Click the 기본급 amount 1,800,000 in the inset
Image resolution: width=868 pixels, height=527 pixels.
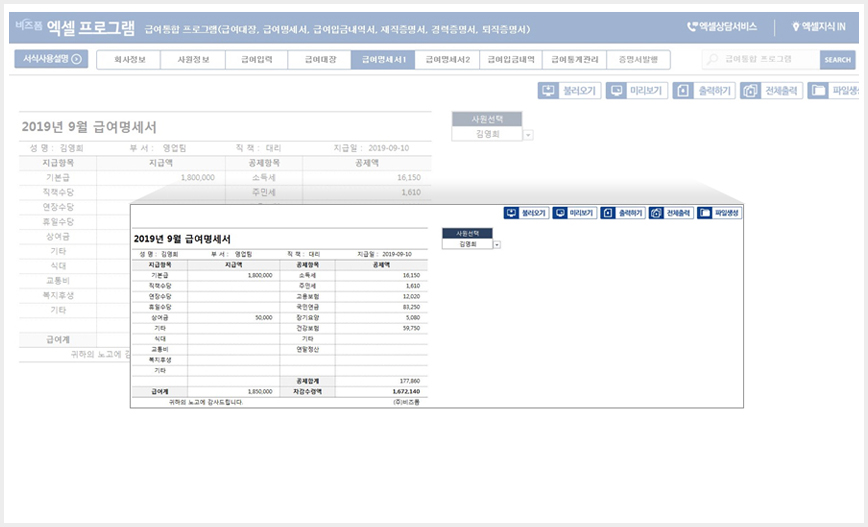click(260, 275)
